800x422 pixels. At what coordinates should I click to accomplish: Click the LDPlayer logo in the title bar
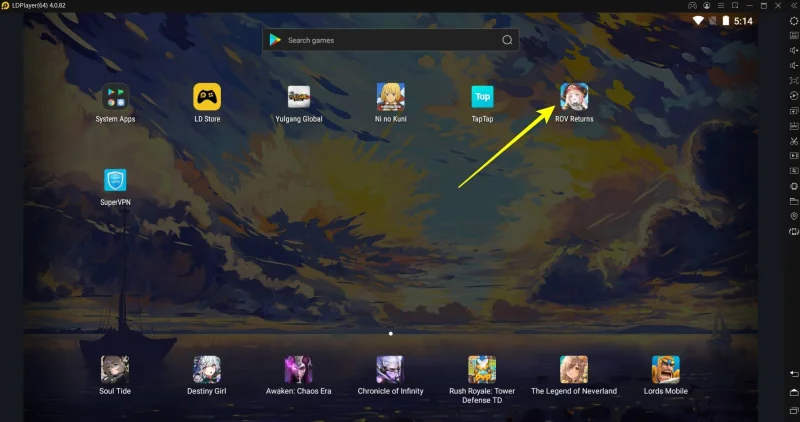[5, 6]
